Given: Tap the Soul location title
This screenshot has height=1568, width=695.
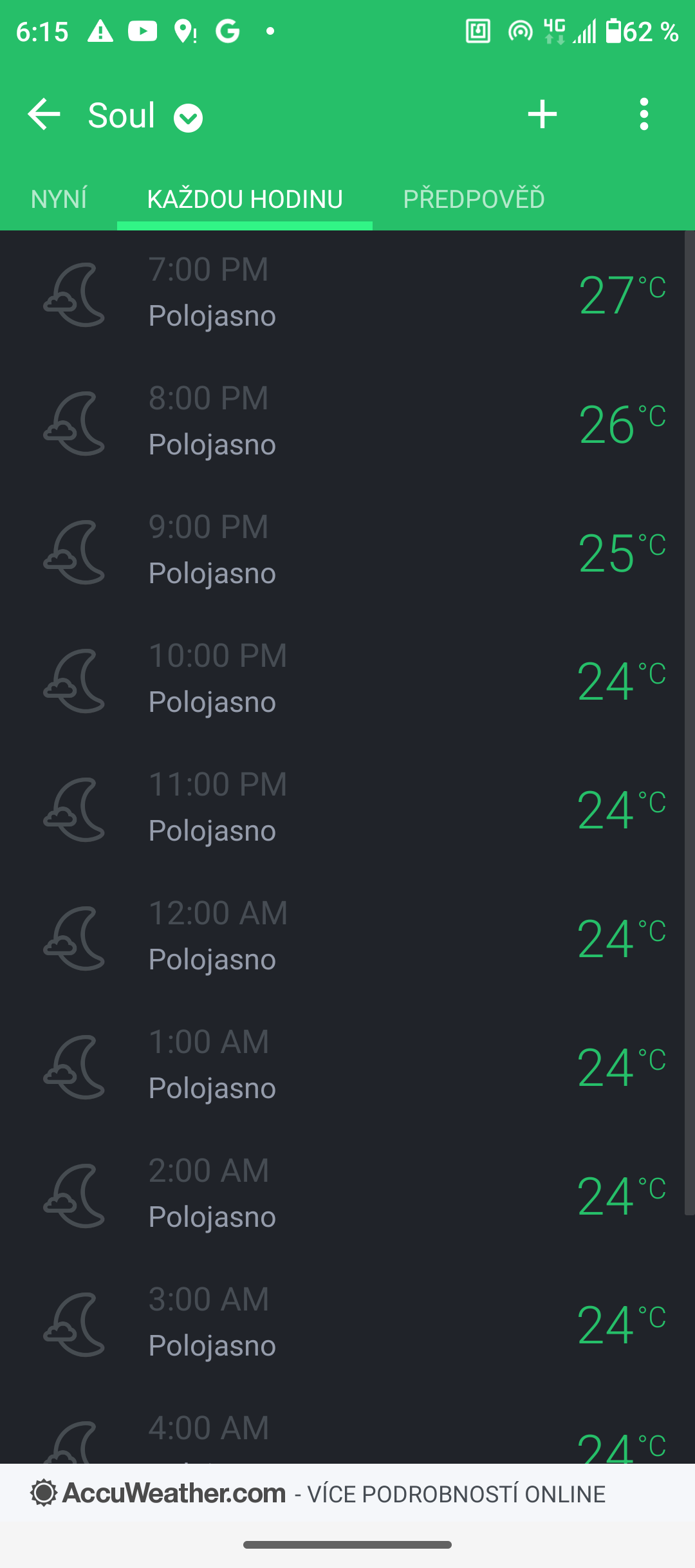Looking at the screenshot, I should [x=122, y=116].
